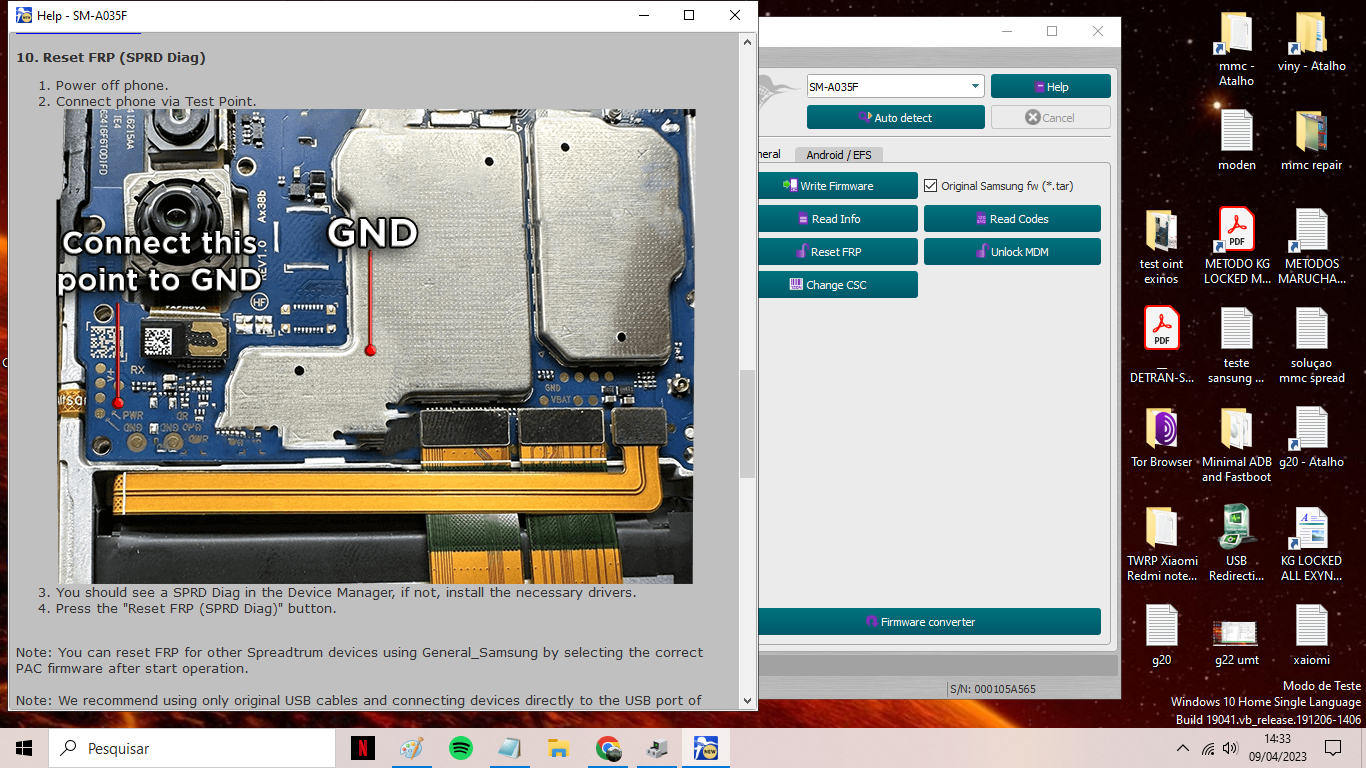Open KG LOCKED ALL EXYN document
The width and height of the screenshot is (1366, 768).
[1311, 543]
